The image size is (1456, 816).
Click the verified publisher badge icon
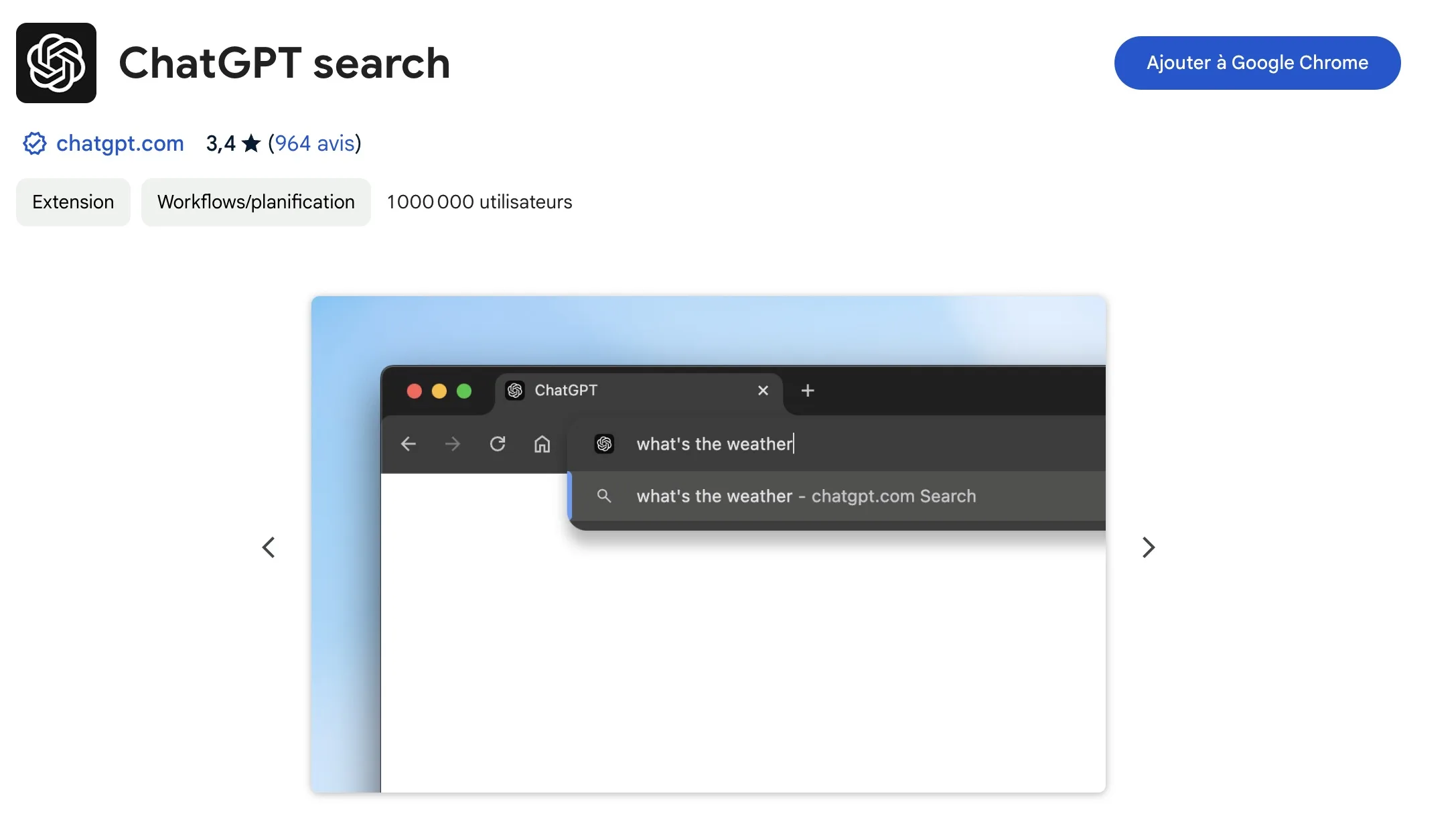(x=34, y=143)
